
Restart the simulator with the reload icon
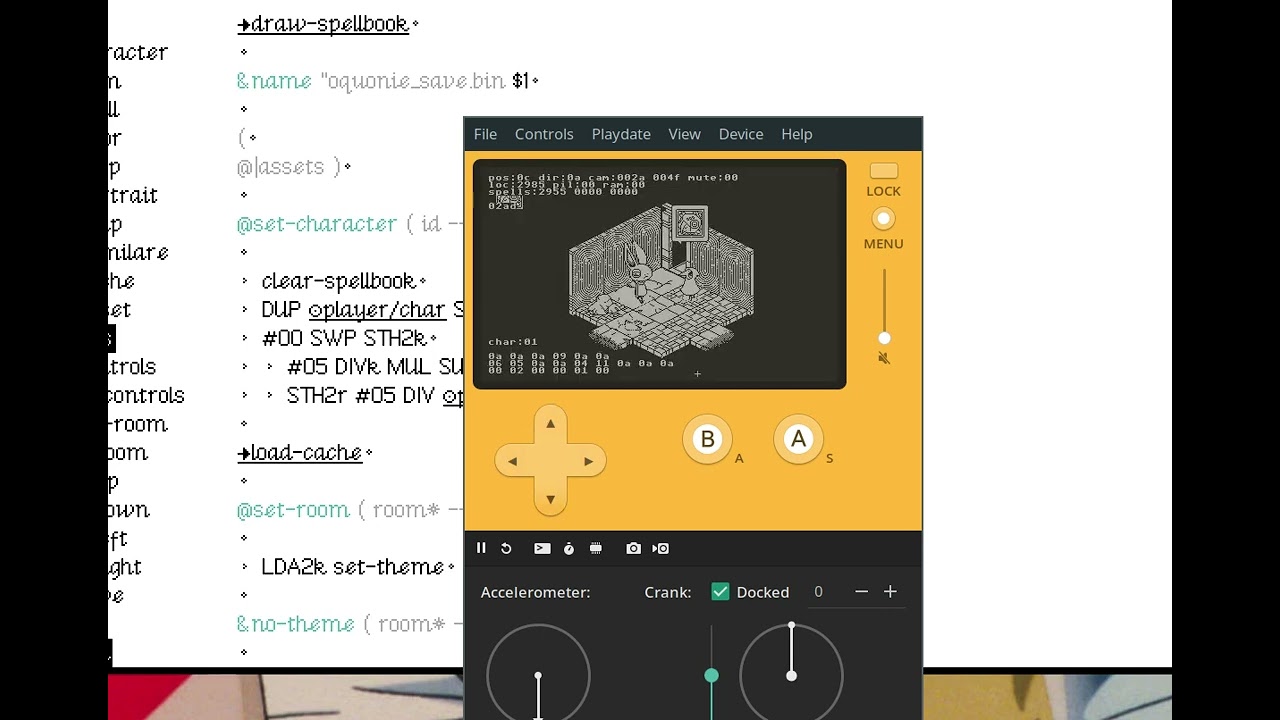[x=506, y=548]
